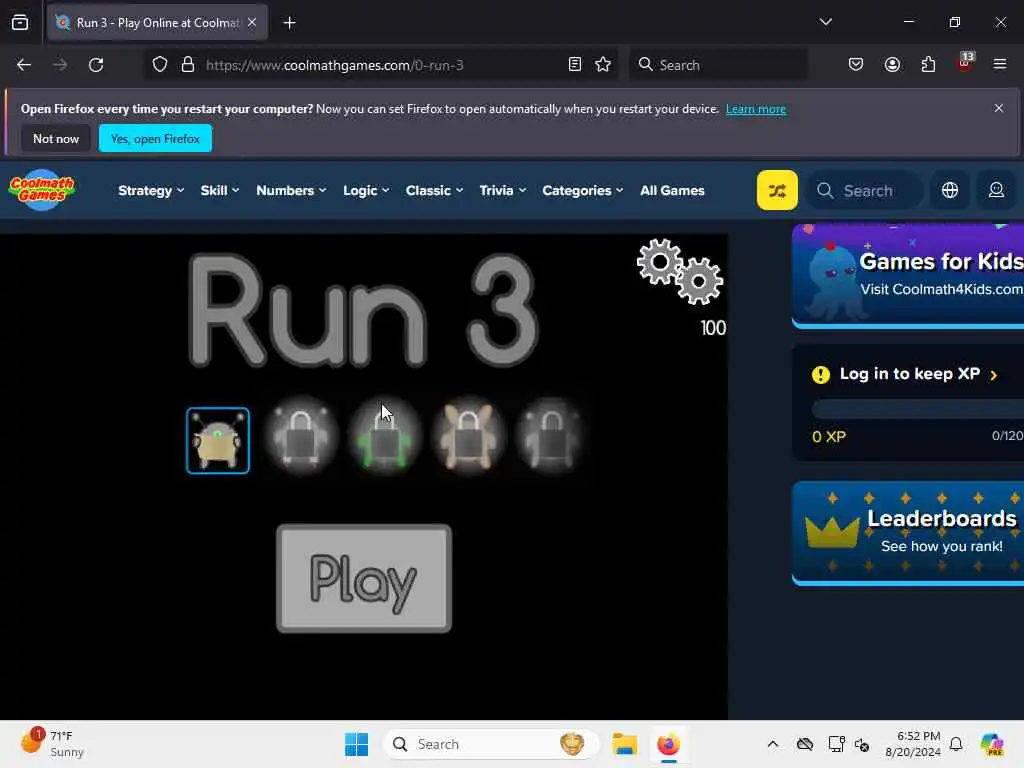This screenshot has height=768, width=1024.
Task: Toggle reader view icon
Action: [x=575, y=65]
